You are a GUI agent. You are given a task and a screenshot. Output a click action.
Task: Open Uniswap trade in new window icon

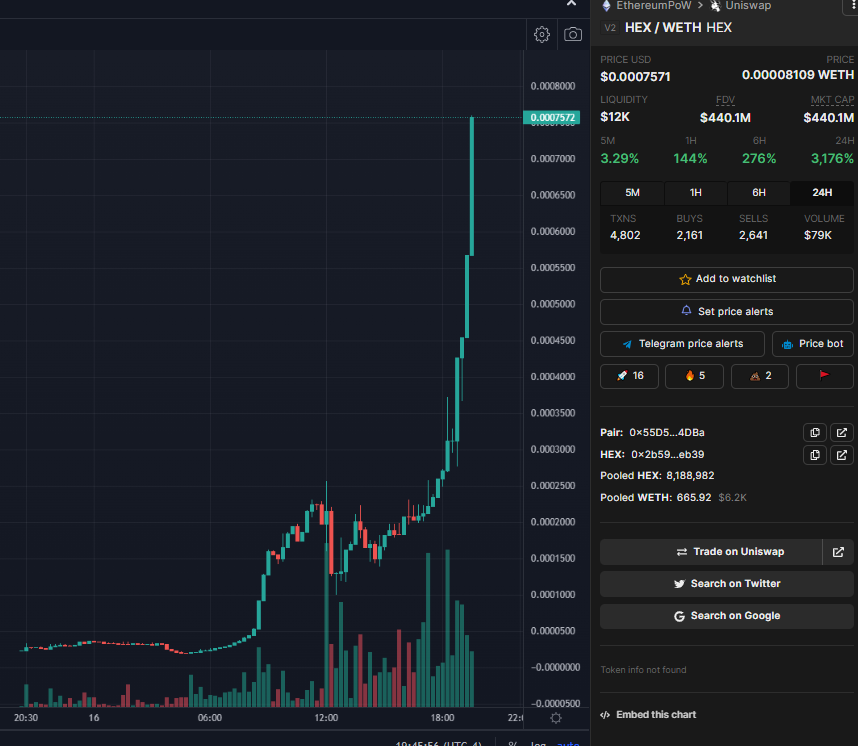(x=838, y=552)
